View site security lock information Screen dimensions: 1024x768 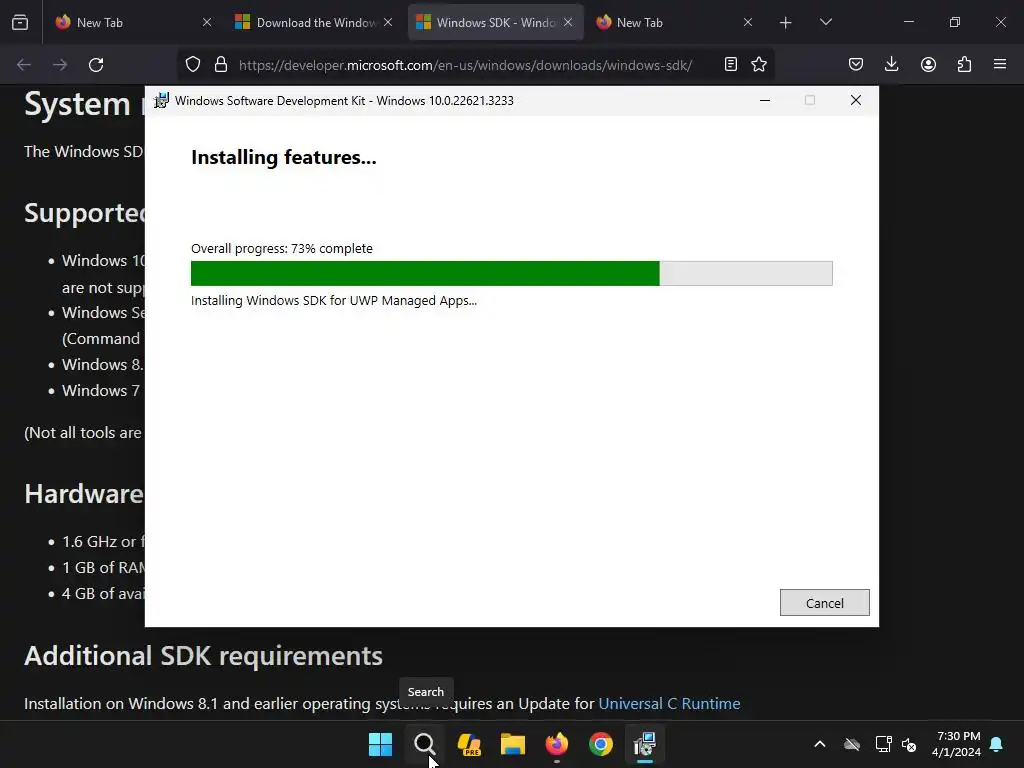(221, 65)
